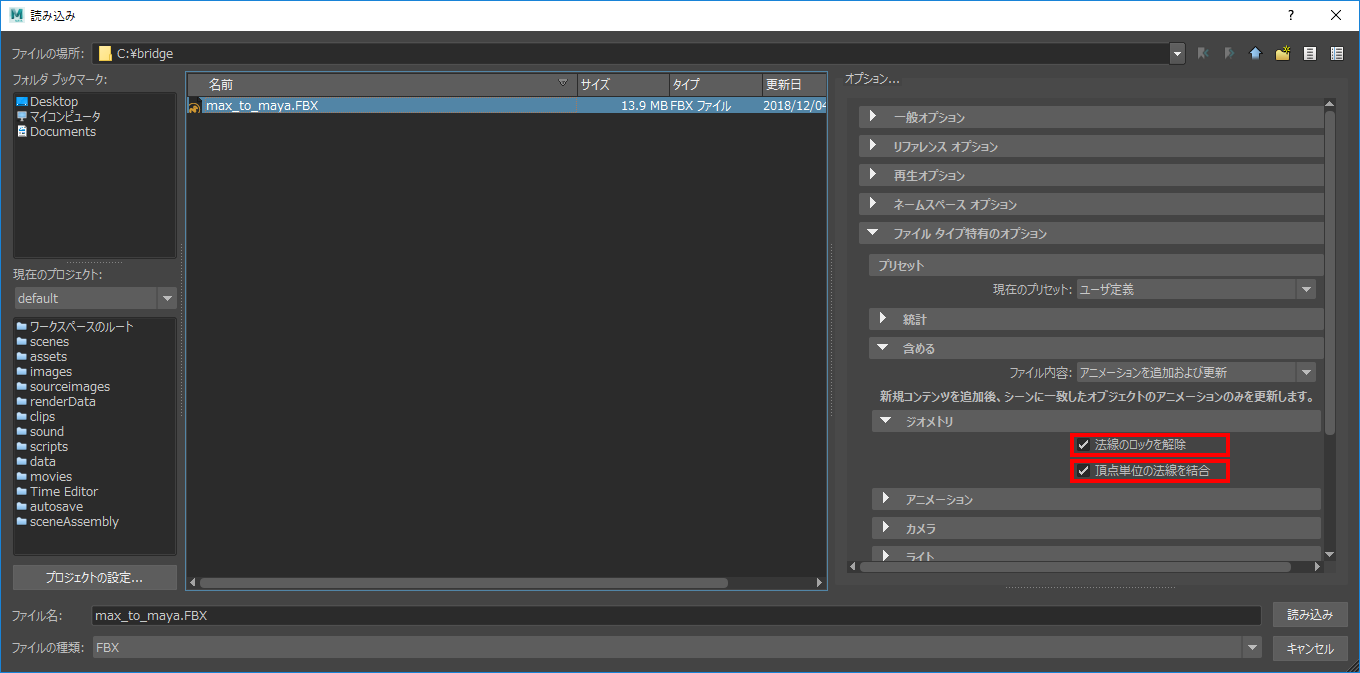Uncheck 法線のロックを解除 checkbox
This screenshot has height=673, width=1360.
(x=1083, y=445)
